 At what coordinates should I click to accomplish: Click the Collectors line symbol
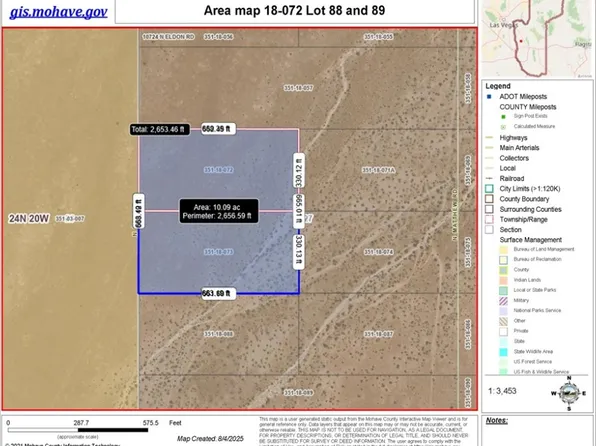click(490, 158)
